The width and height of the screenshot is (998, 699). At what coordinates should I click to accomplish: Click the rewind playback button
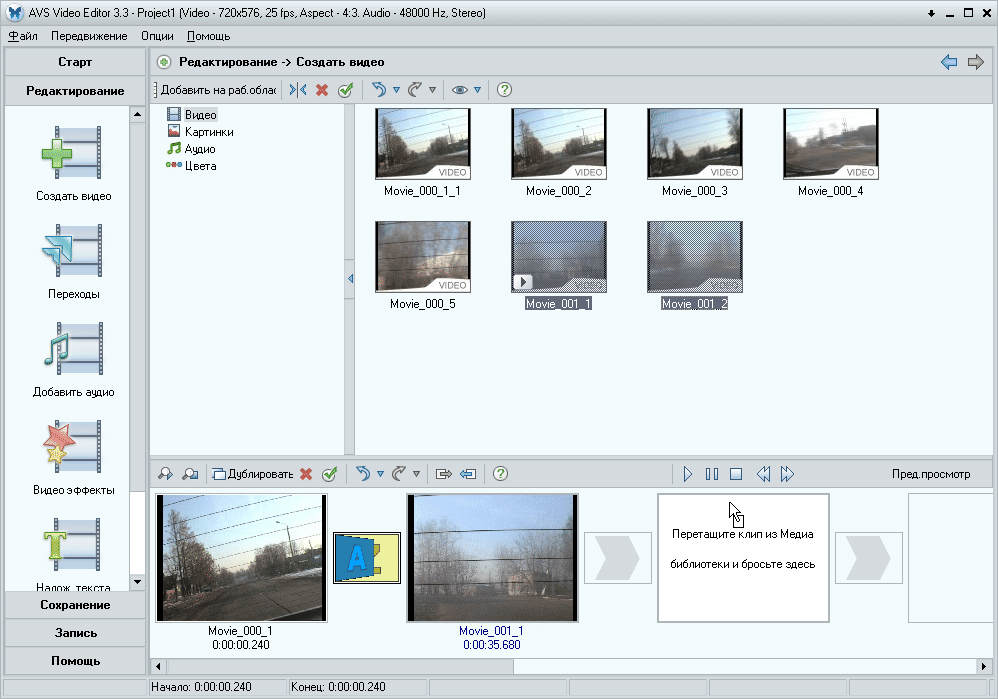pos(763,474)
